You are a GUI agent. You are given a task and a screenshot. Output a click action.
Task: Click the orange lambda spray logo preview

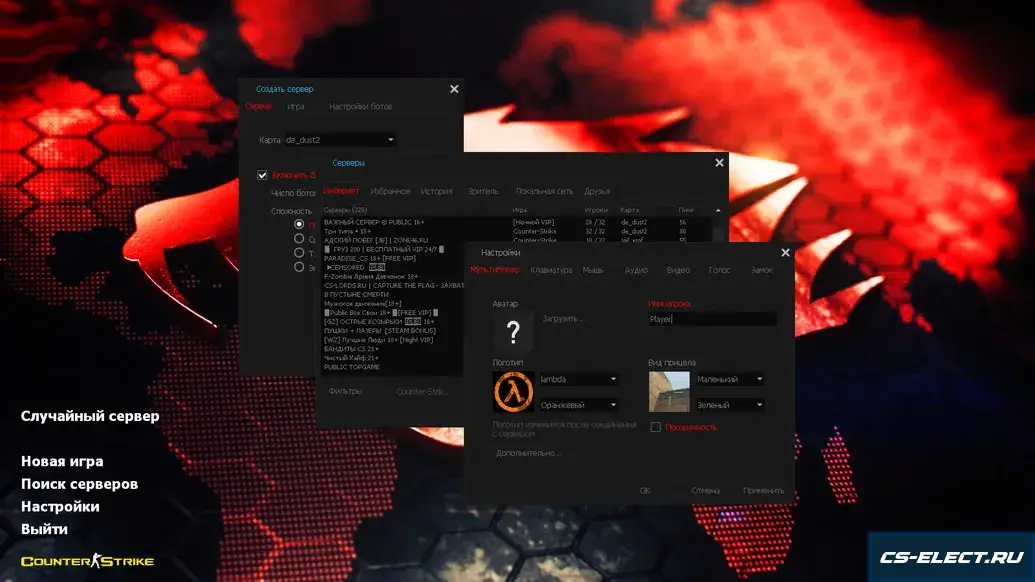(513, 391)
